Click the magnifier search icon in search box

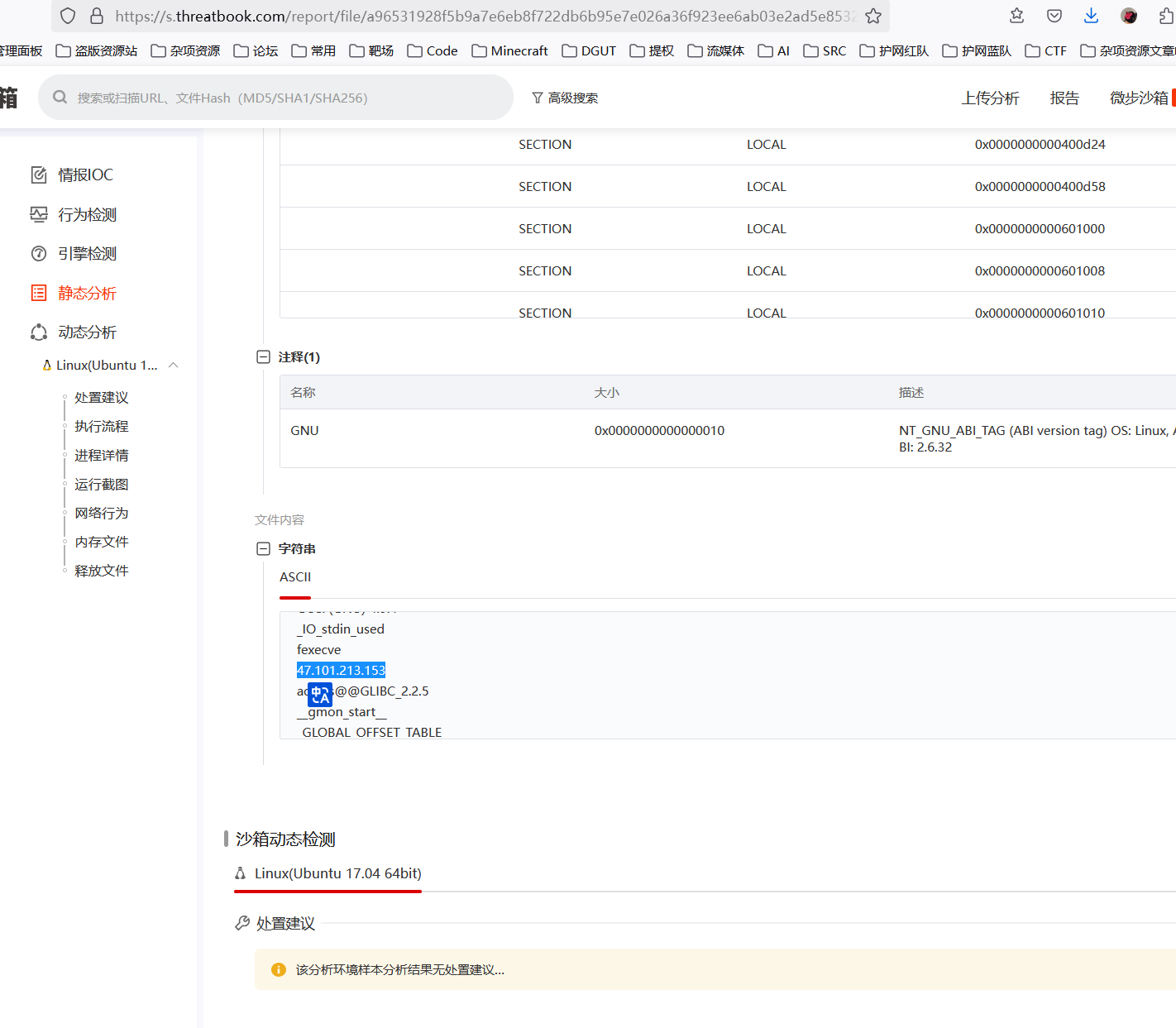click(x=60, y=98)
